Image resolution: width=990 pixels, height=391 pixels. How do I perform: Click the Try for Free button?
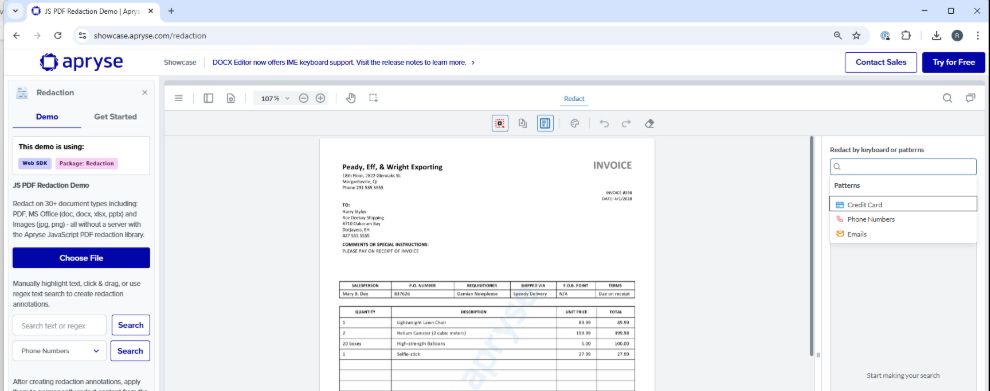coord(953,63)
